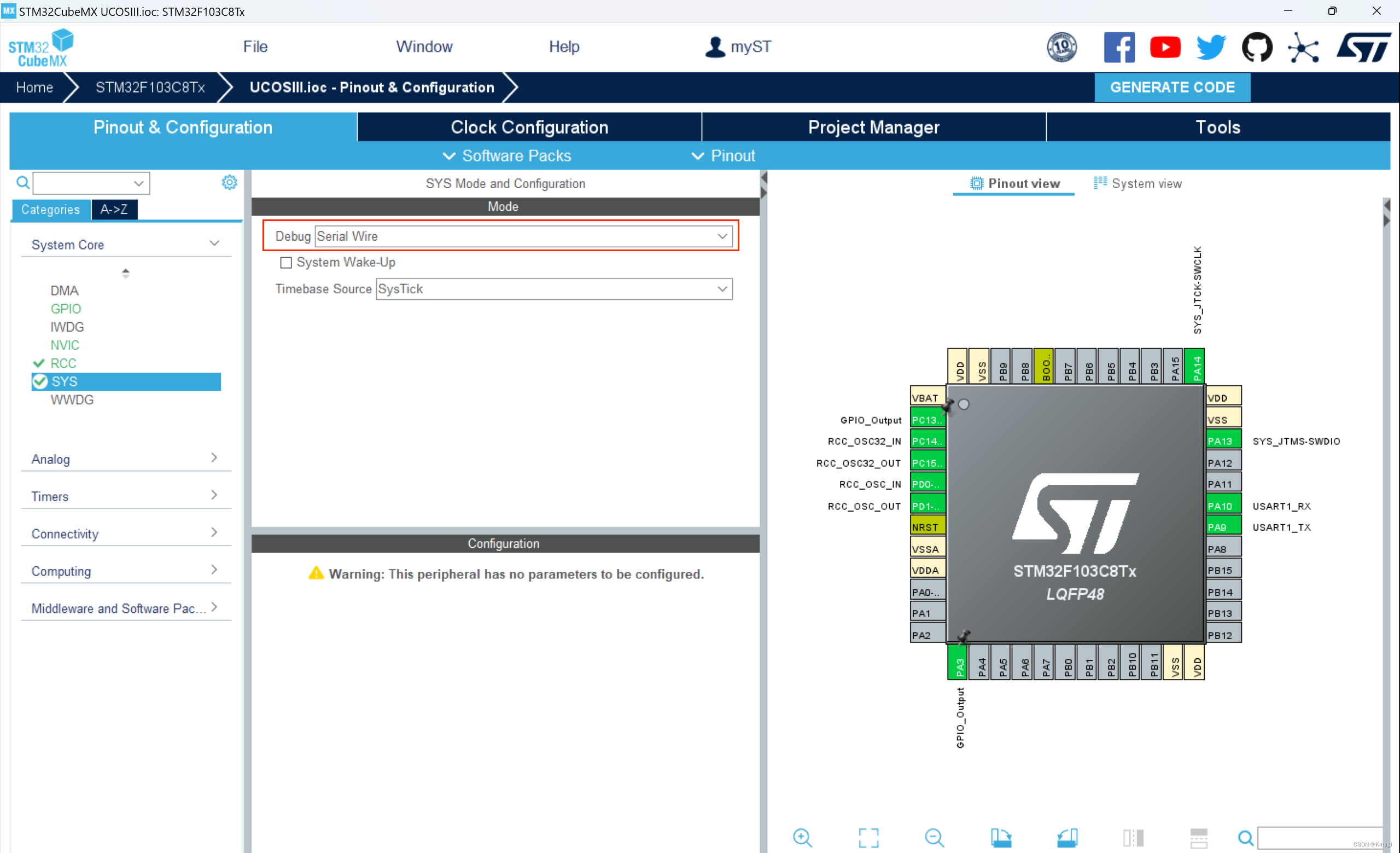Go to Home via breadcrumb

click(x=33, y=87)
